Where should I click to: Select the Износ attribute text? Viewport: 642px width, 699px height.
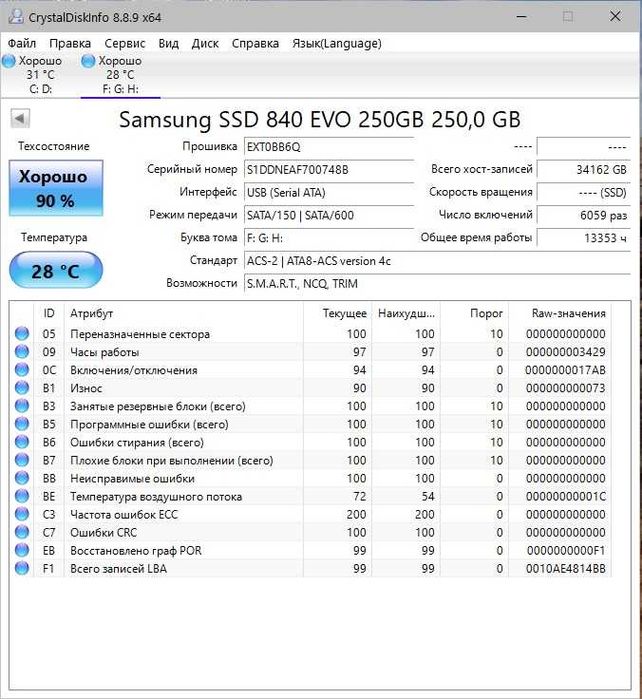[x=86, y=388]
